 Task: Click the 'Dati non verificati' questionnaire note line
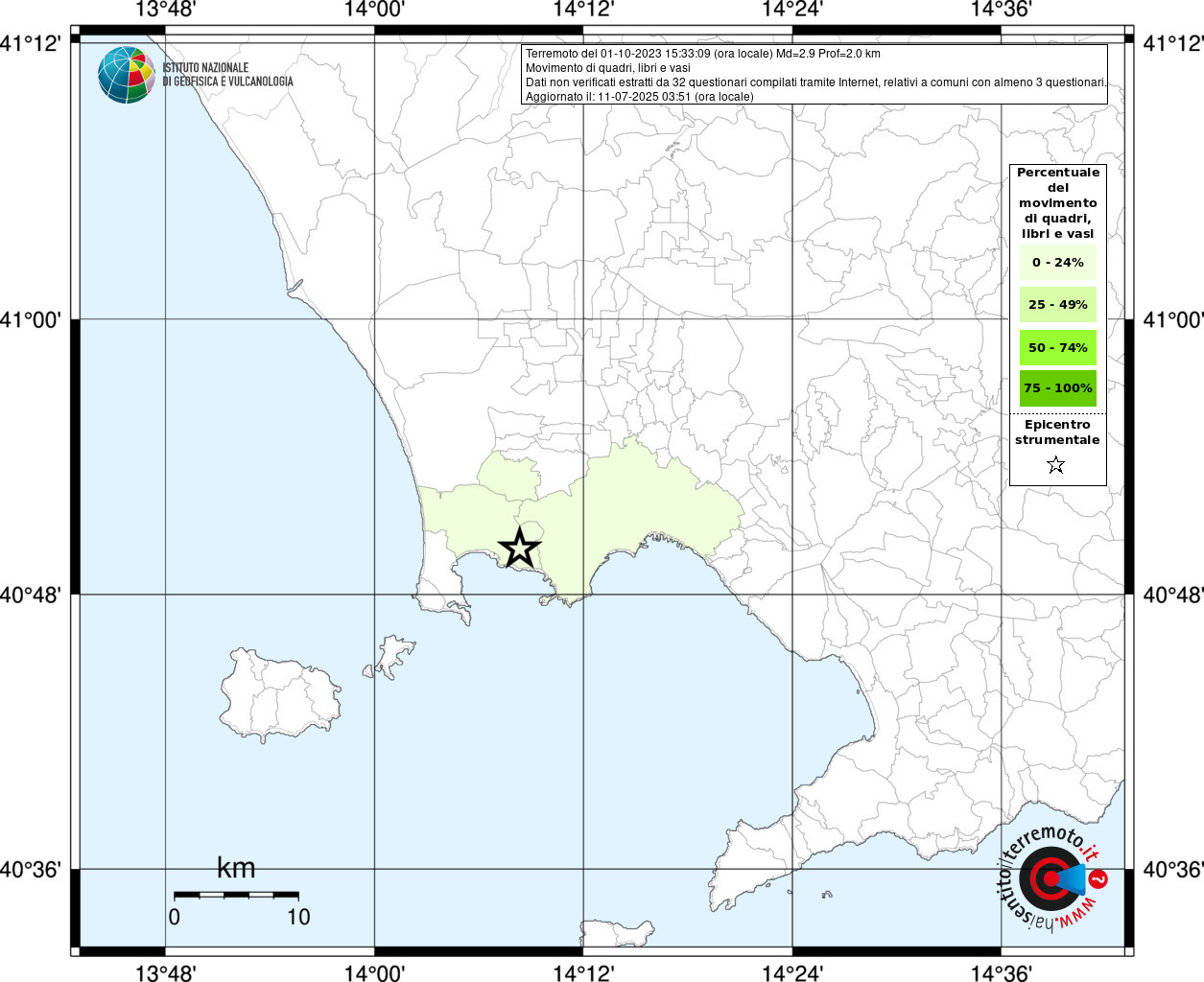[815, 82]
